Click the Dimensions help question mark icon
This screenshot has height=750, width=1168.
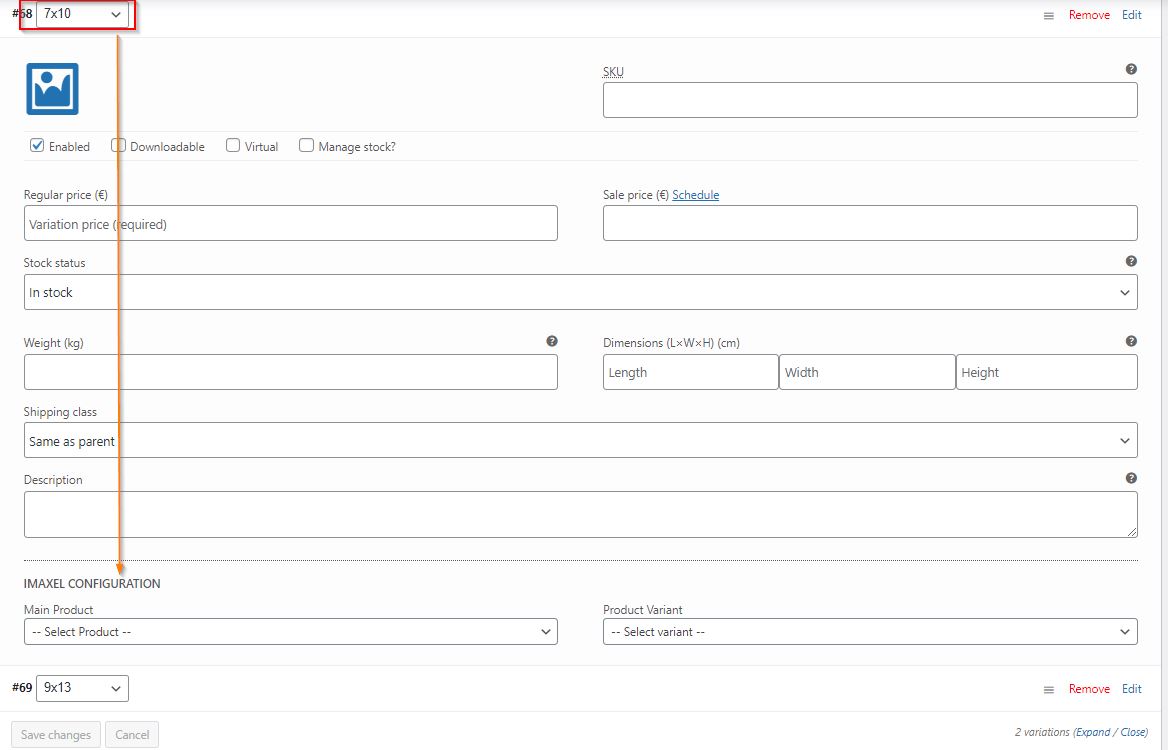pyautogui.click(x=1131, y=341)
